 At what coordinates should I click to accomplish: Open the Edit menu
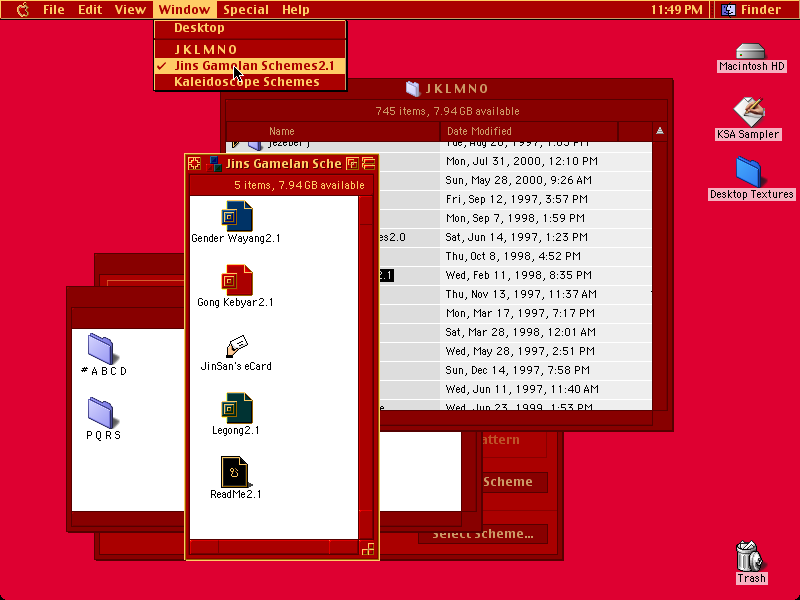coord(90,9)
